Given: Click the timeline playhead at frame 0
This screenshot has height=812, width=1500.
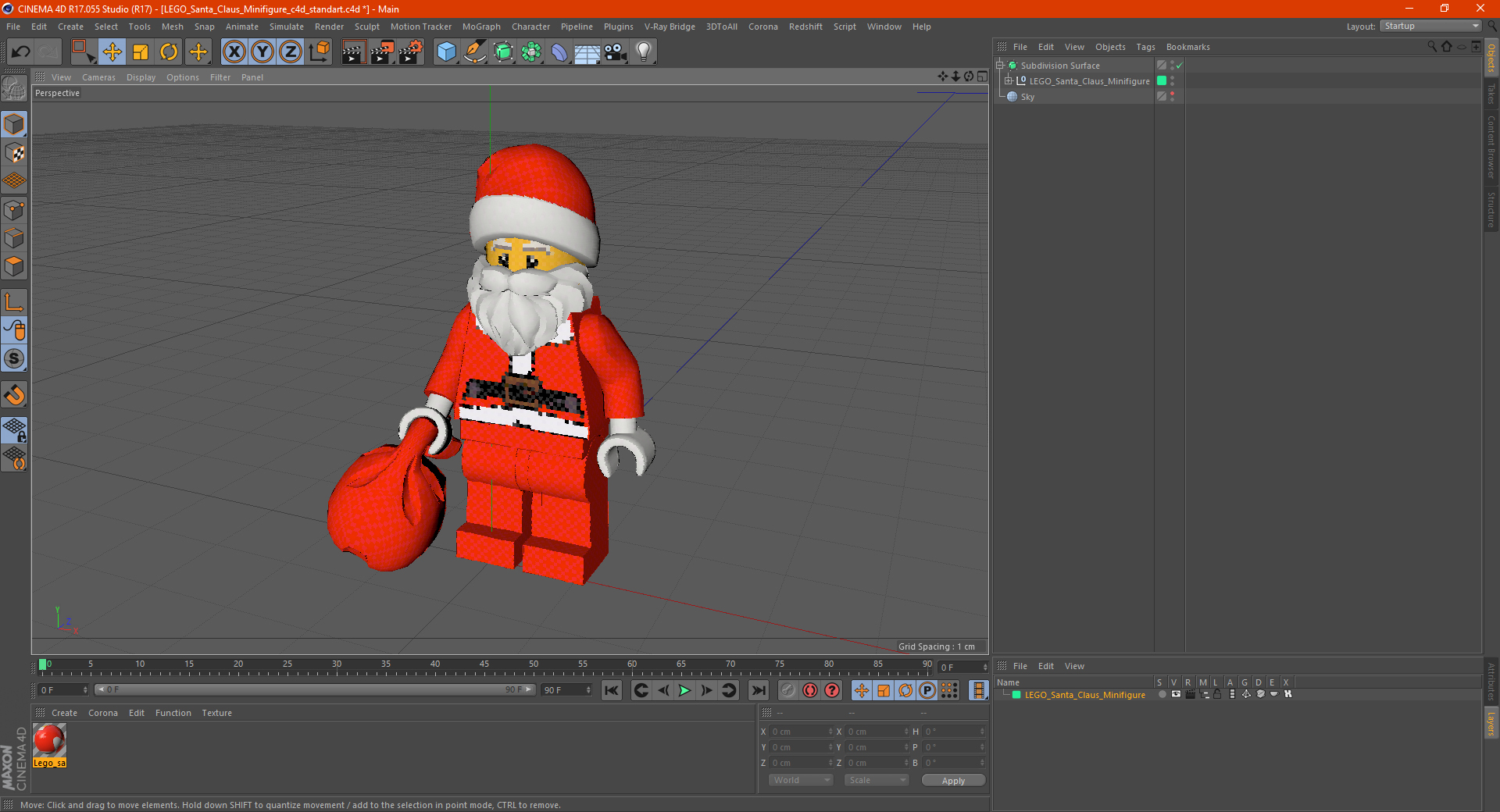Looking at the screenshot, I should pyautogui.click(x=43, y=664).
